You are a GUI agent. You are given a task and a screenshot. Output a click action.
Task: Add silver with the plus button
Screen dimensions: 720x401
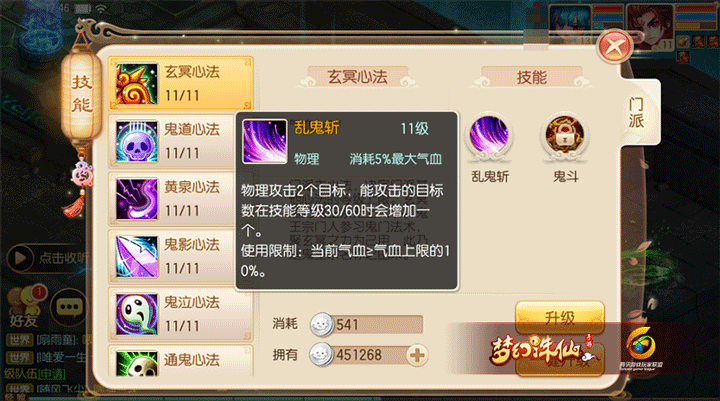pos(417,355)
